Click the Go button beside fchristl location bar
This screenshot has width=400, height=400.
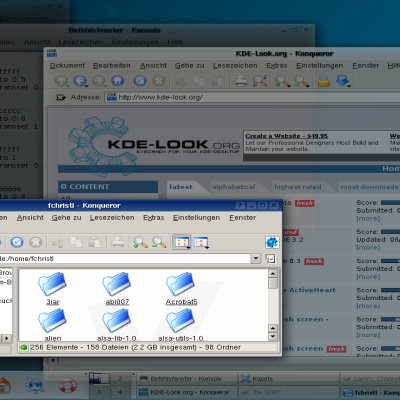(271, 258)
